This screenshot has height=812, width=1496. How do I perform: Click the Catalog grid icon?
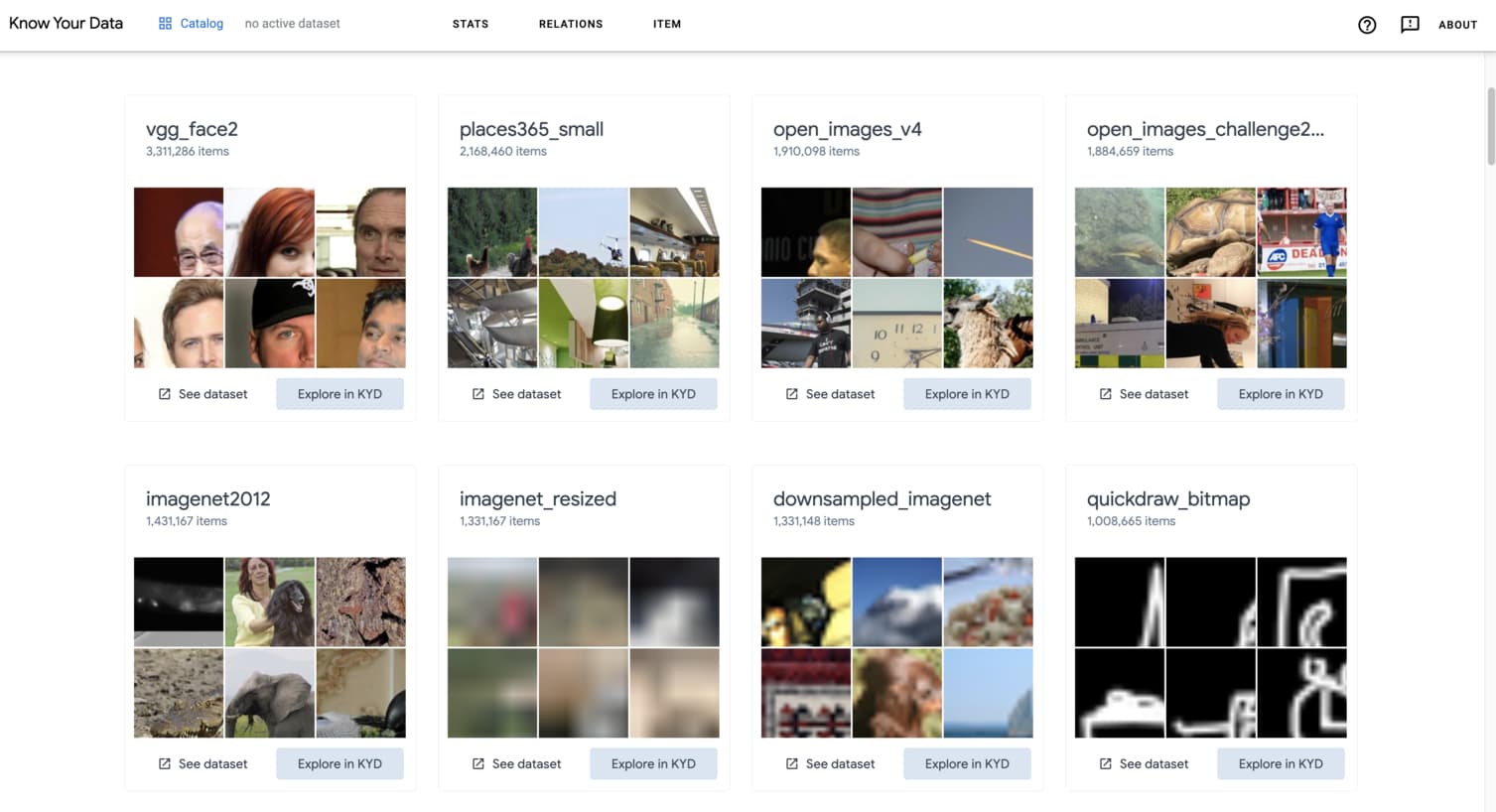click(x=165, y=24)
